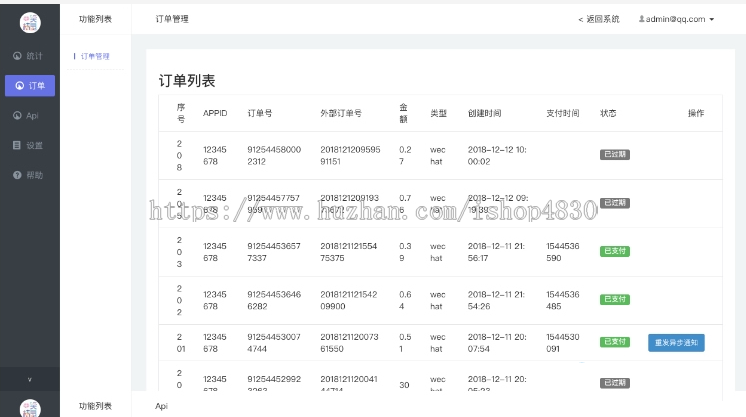
Task: Click the 订单列表 heading
Action: (187, 81)
